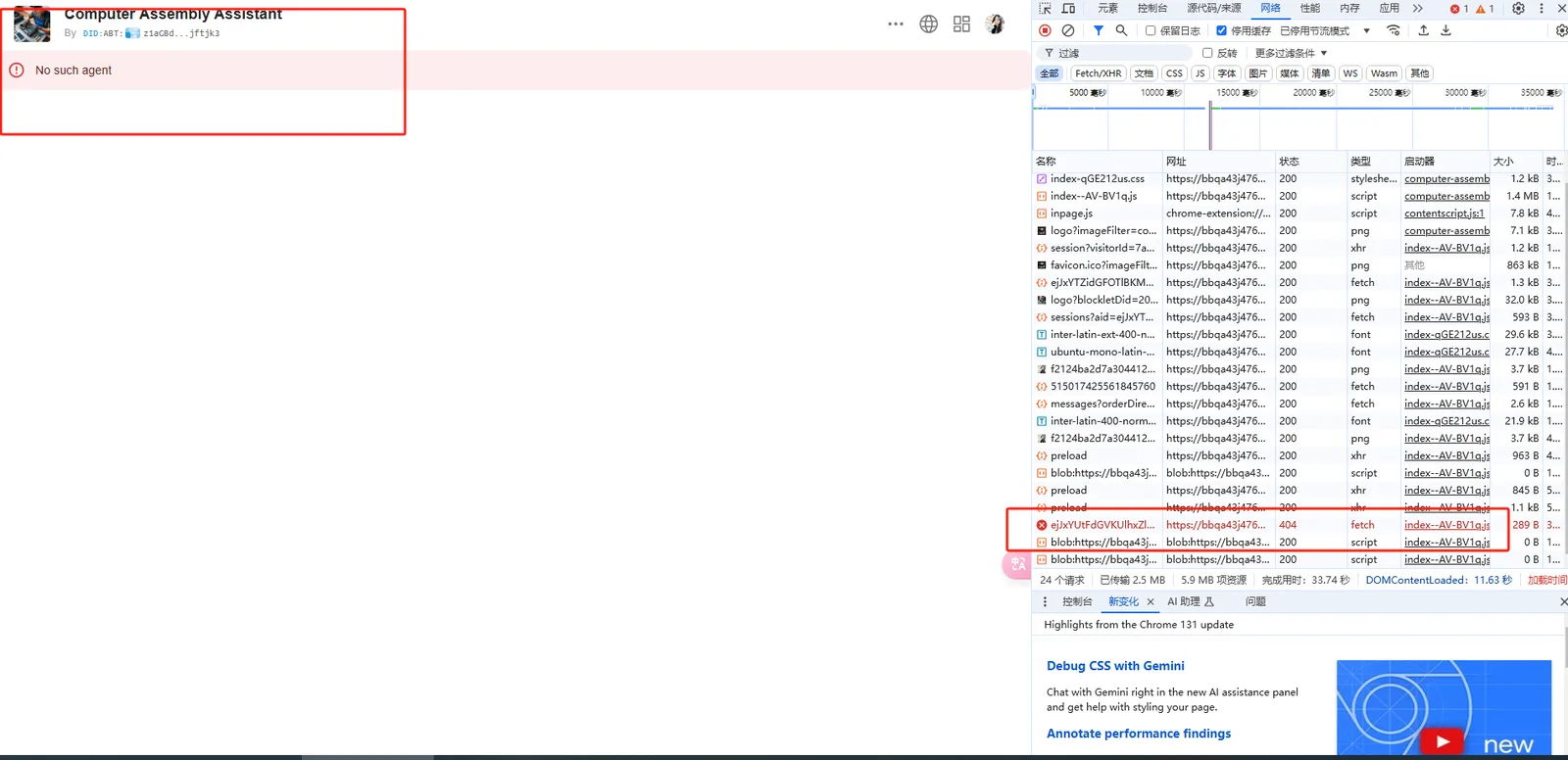The height and width of the screenshot is (760, 1568).
Task: Stop recording network log
Action: pos(1045,30)
